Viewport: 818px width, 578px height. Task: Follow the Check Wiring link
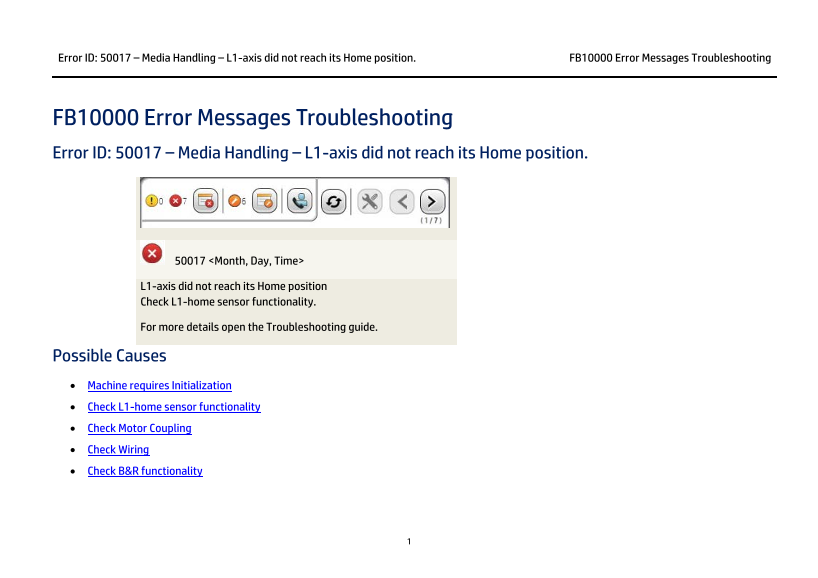coord(118,450)
